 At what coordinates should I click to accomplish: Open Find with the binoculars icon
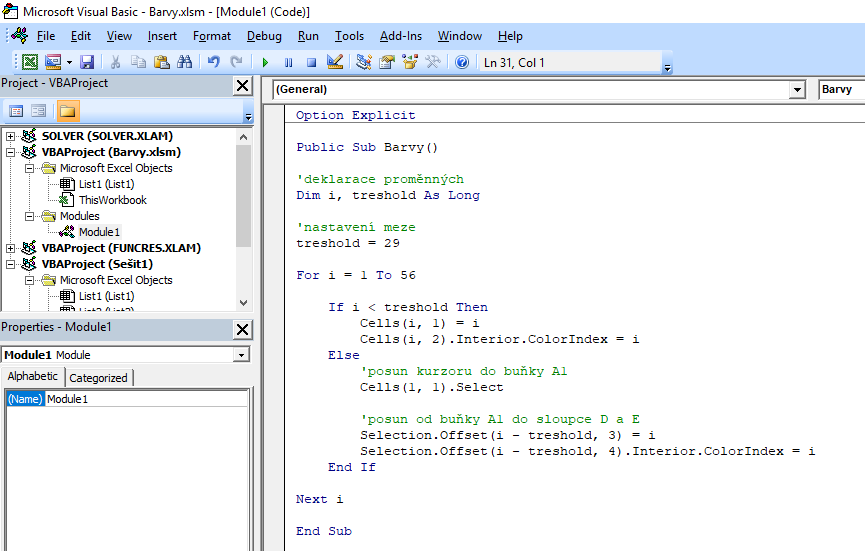coord(185,62)
